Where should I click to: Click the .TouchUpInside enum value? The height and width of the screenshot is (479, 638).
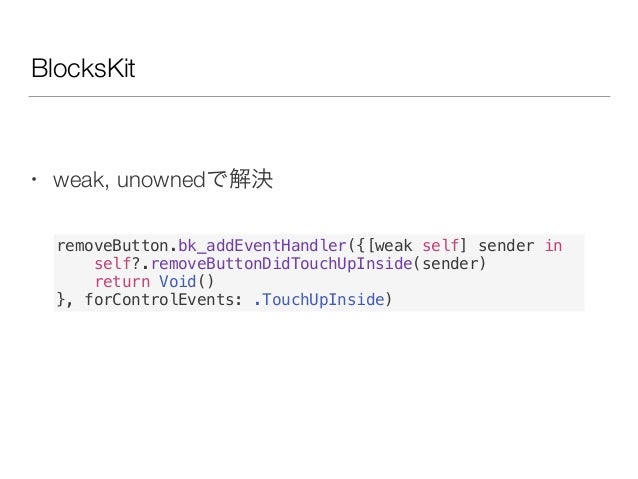[x=319, y=300]
